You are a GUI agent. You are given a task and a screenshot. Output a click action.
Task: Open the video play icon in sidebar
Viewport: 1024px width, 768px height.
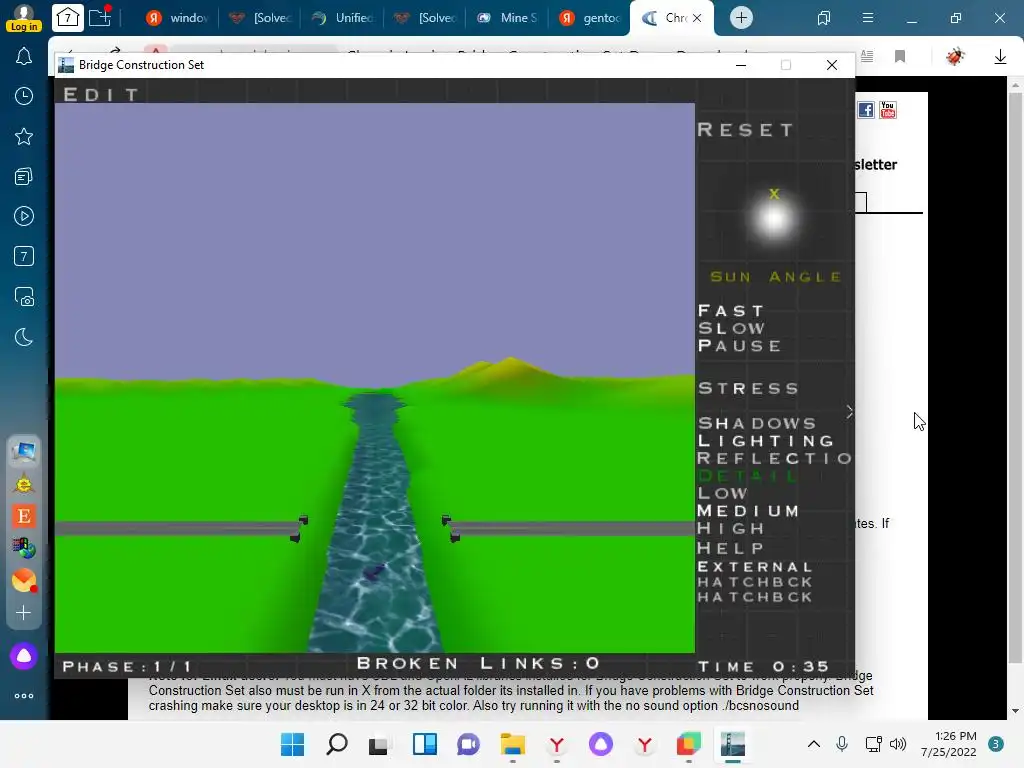[24, 216]
